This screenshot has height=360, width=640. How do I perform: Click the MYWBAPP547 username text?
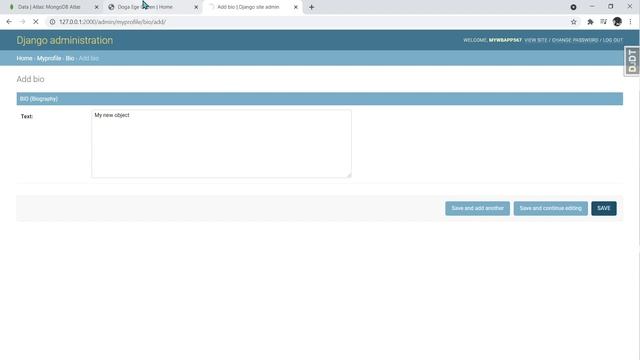[x=505, y=40]
